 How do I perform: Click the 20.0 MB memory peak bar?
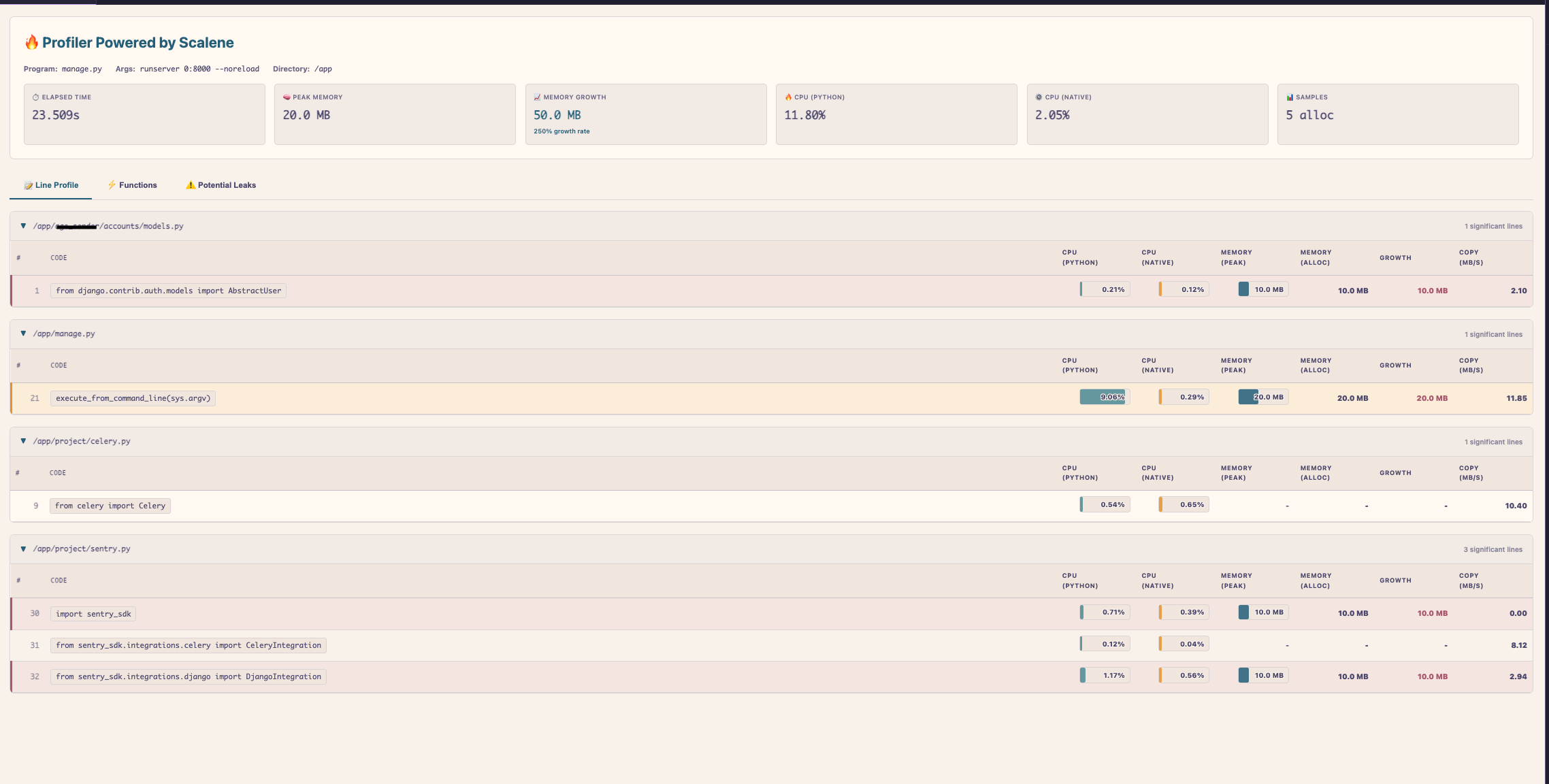pos(1262,397)
